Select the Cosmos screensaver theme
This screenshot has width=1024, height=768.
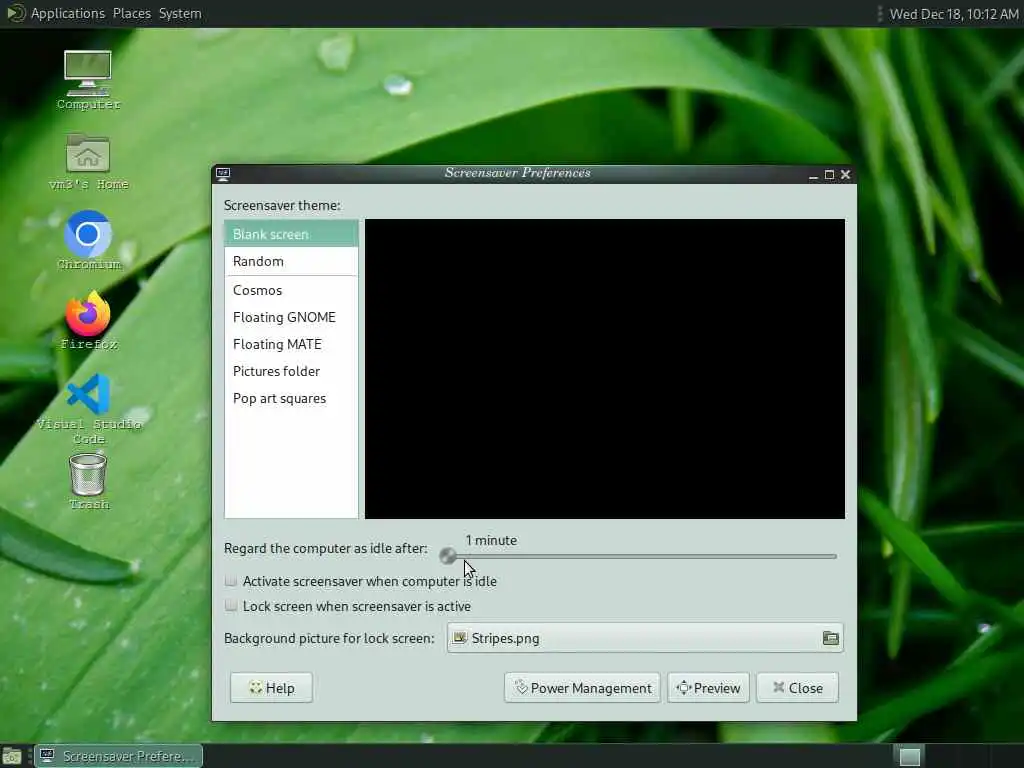tap(291, 290)
